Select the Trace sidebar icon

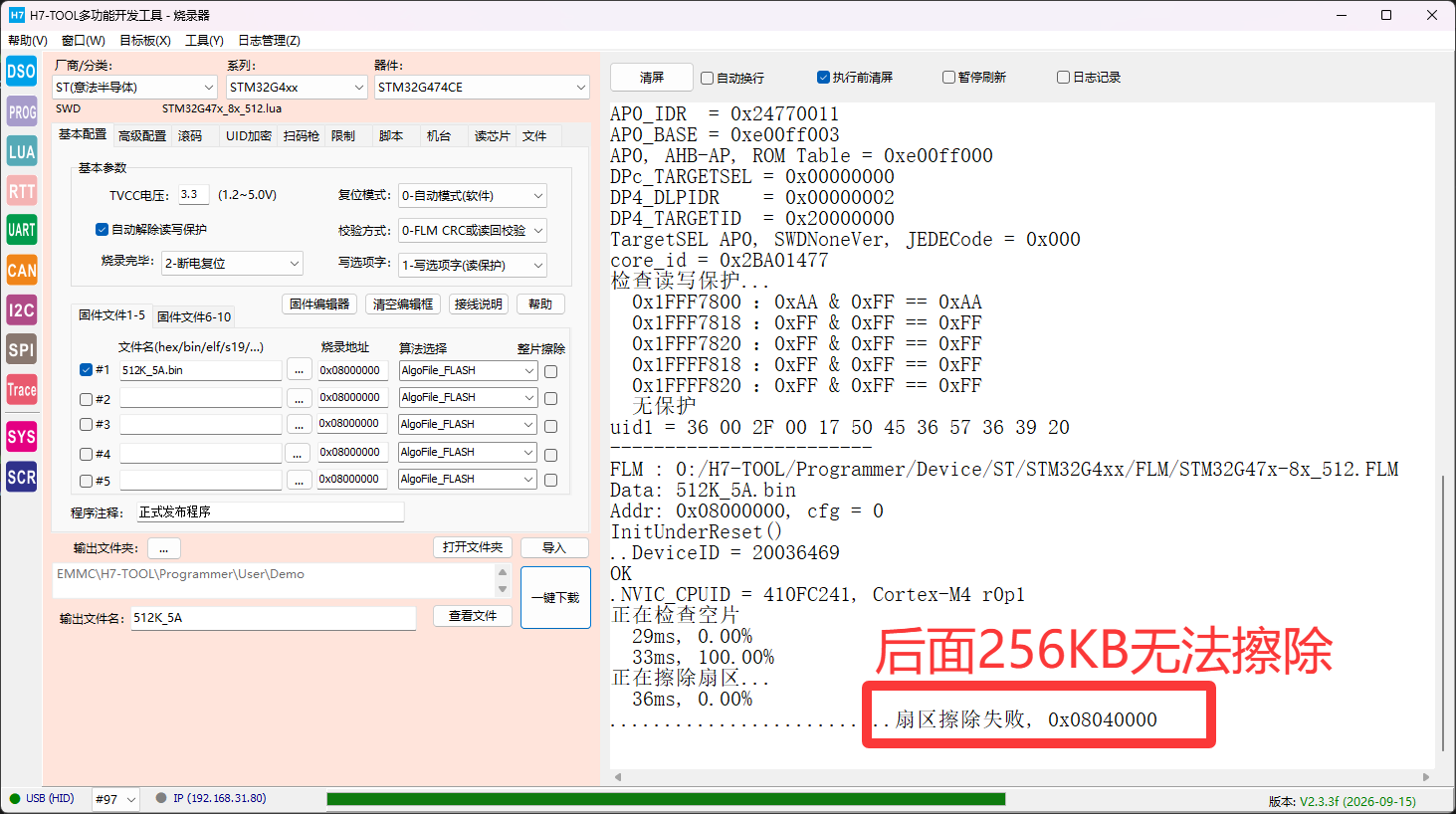tap(21, 389)
